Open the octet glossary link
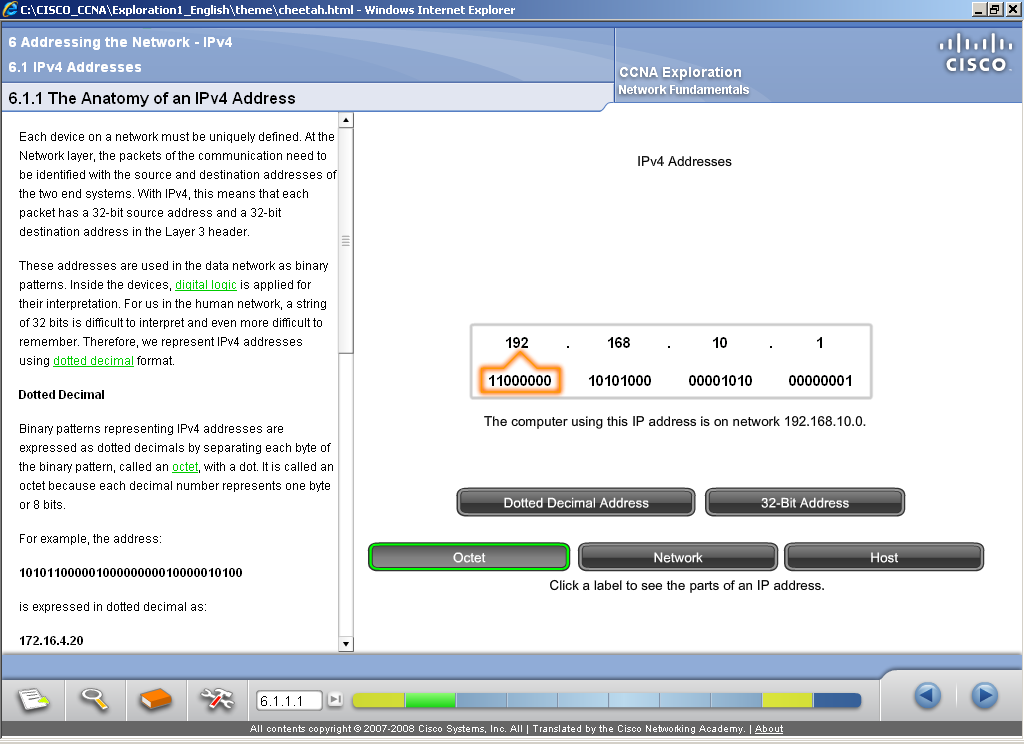The image size is (1024, 744). coord(185,466)
